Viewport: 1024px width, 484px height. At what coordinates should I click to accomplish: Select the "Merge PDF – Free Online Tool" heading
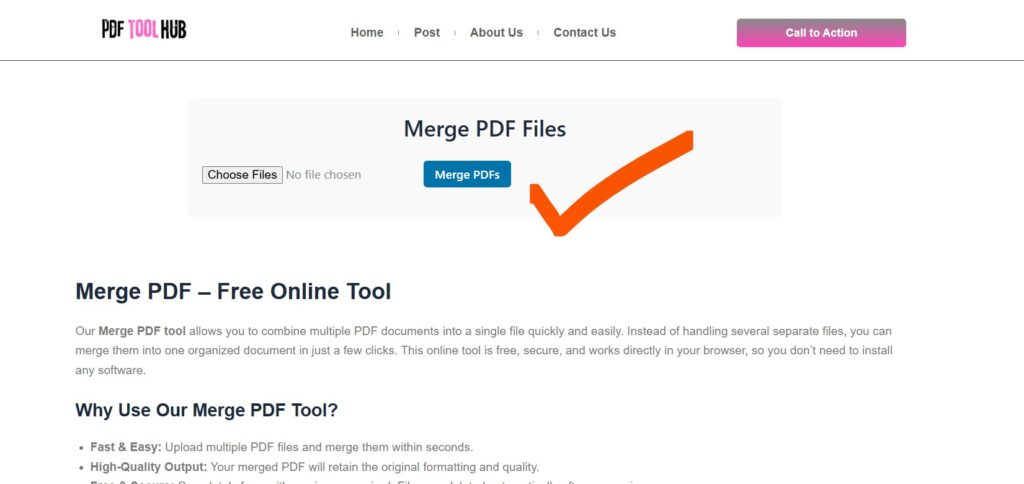[233, 292]
